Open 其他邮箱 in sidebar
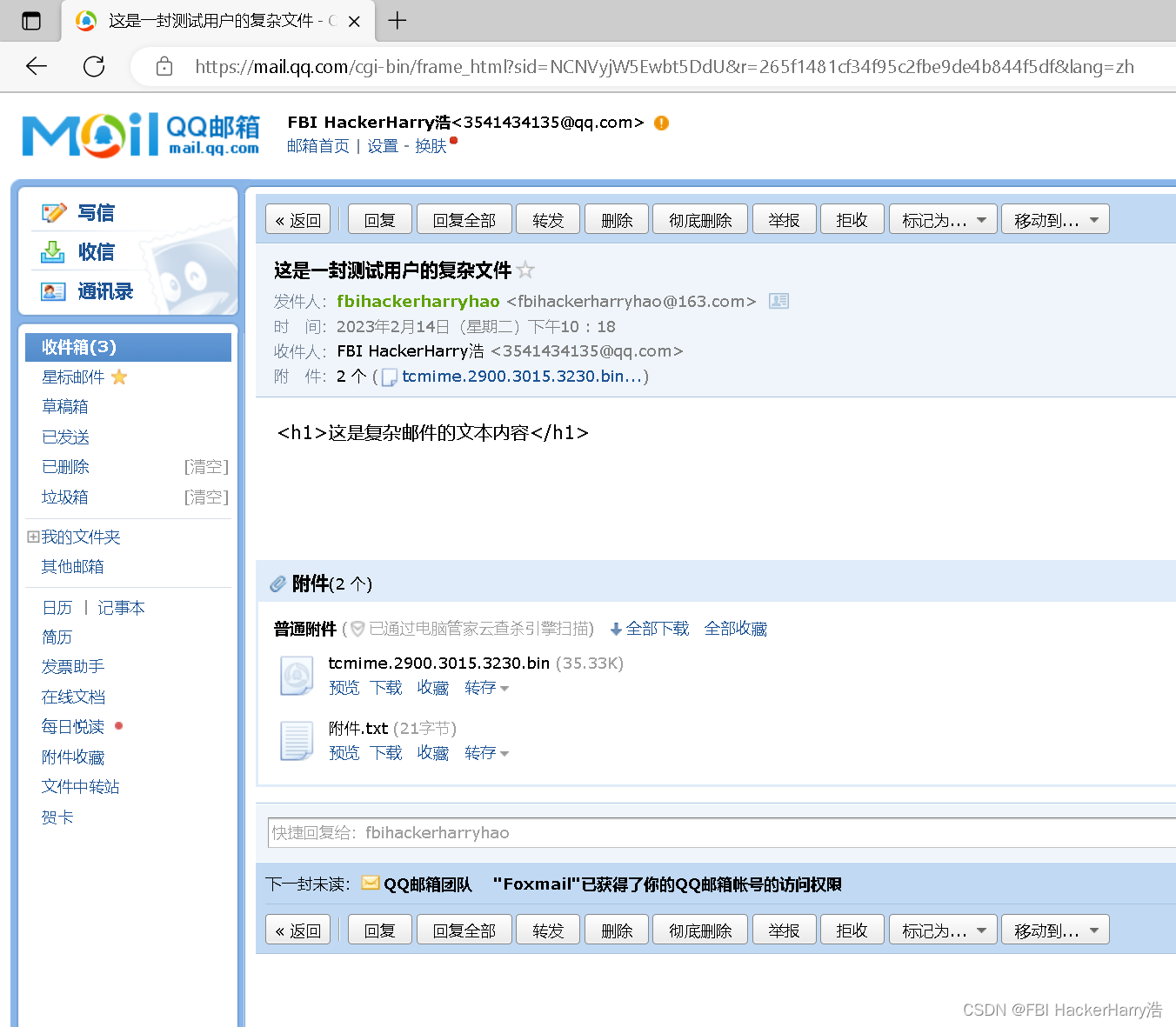 click(72, 566)
